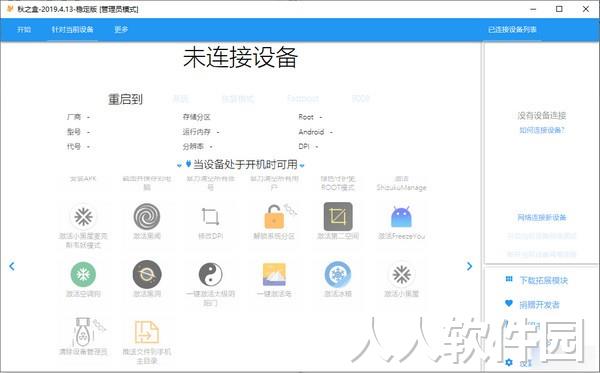600x373 pixels.
Task: Click the dark square crop-frame app icon
Action: (338, 217)
